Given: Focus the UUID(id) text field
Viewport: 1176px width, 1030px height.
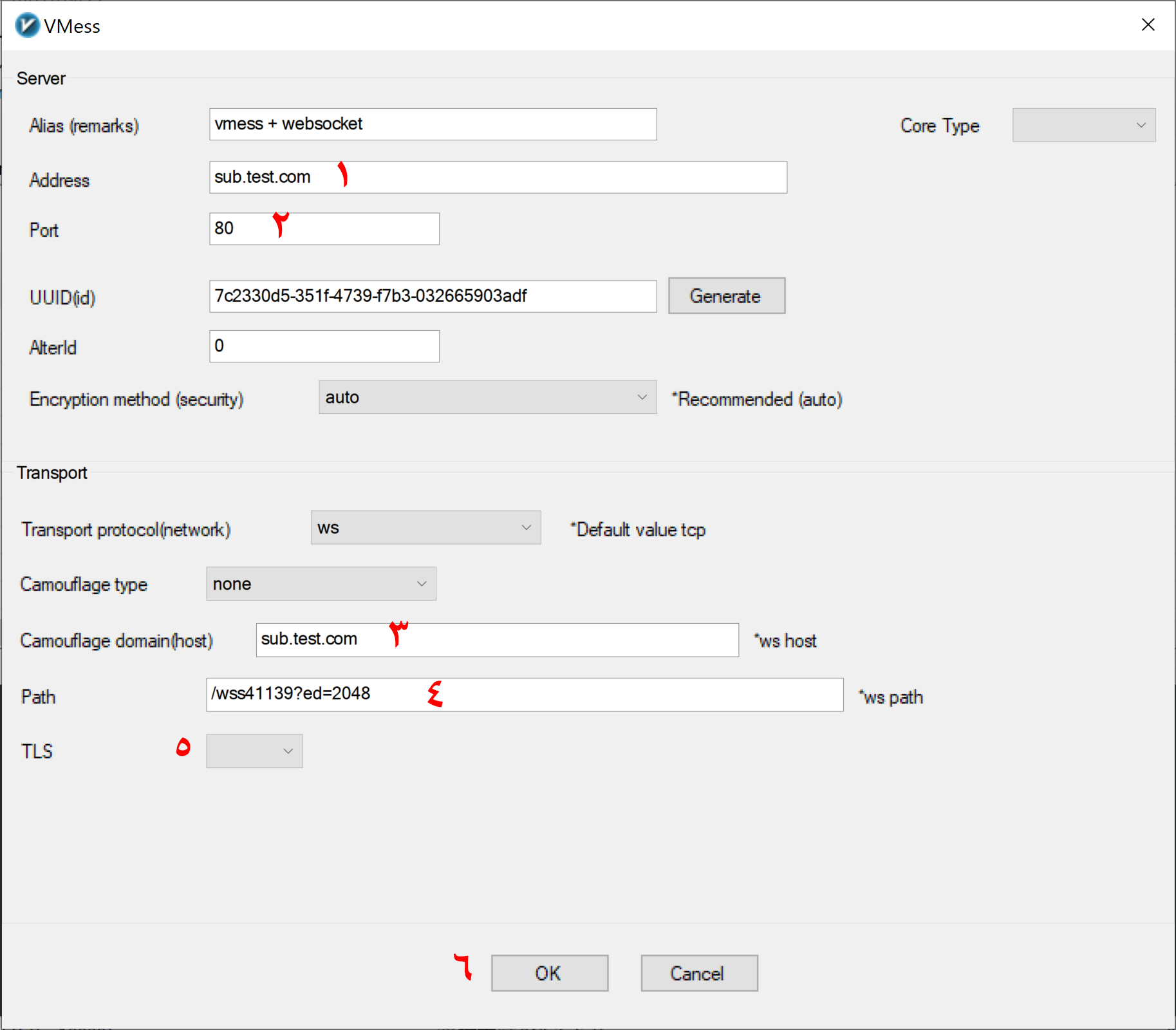Looking at the screenshot, I should pos(433,297).
